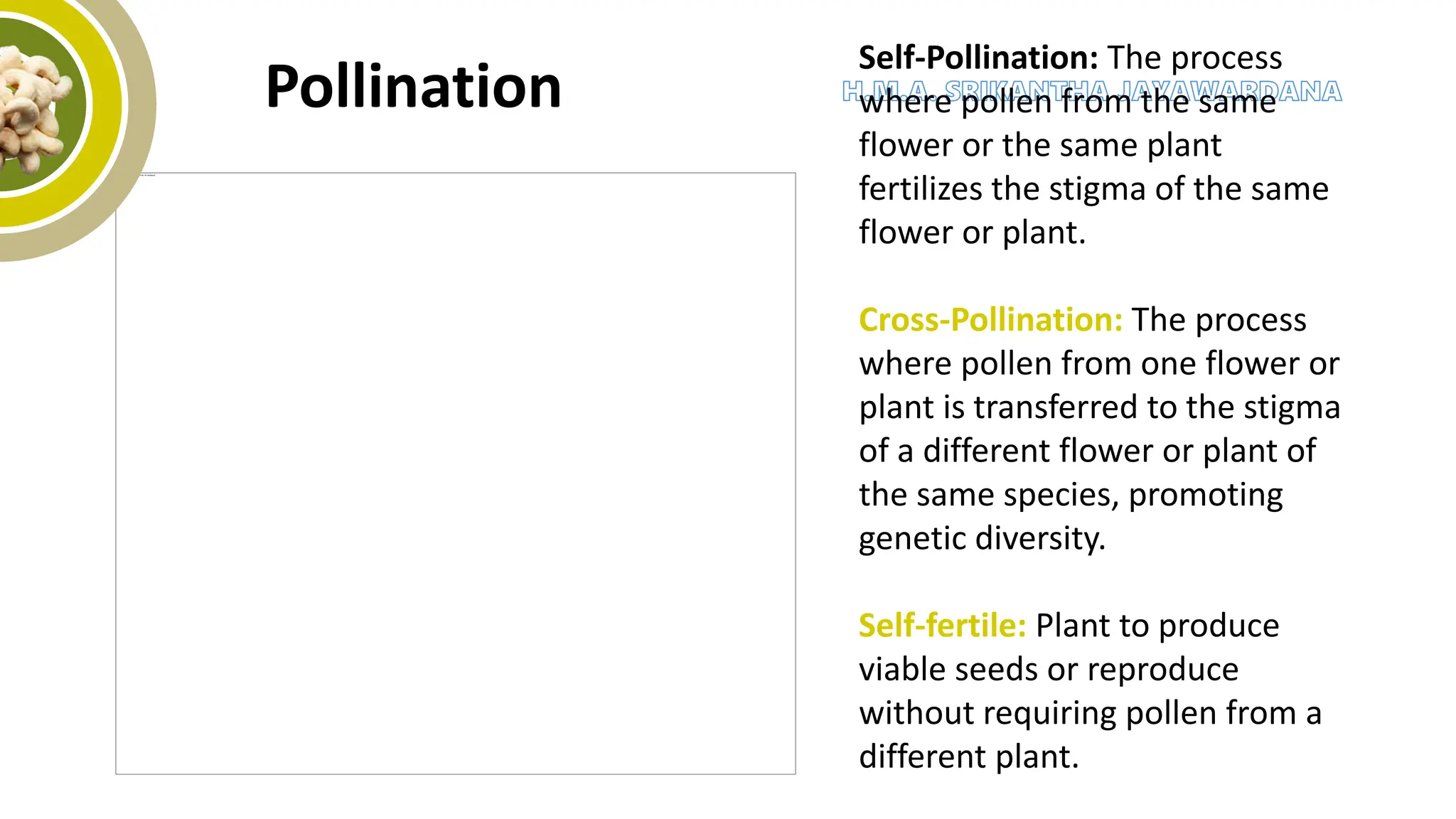Click the 'Pollination' slide title
This screenshot has height=819, width=1456.
tap(413, 87)
